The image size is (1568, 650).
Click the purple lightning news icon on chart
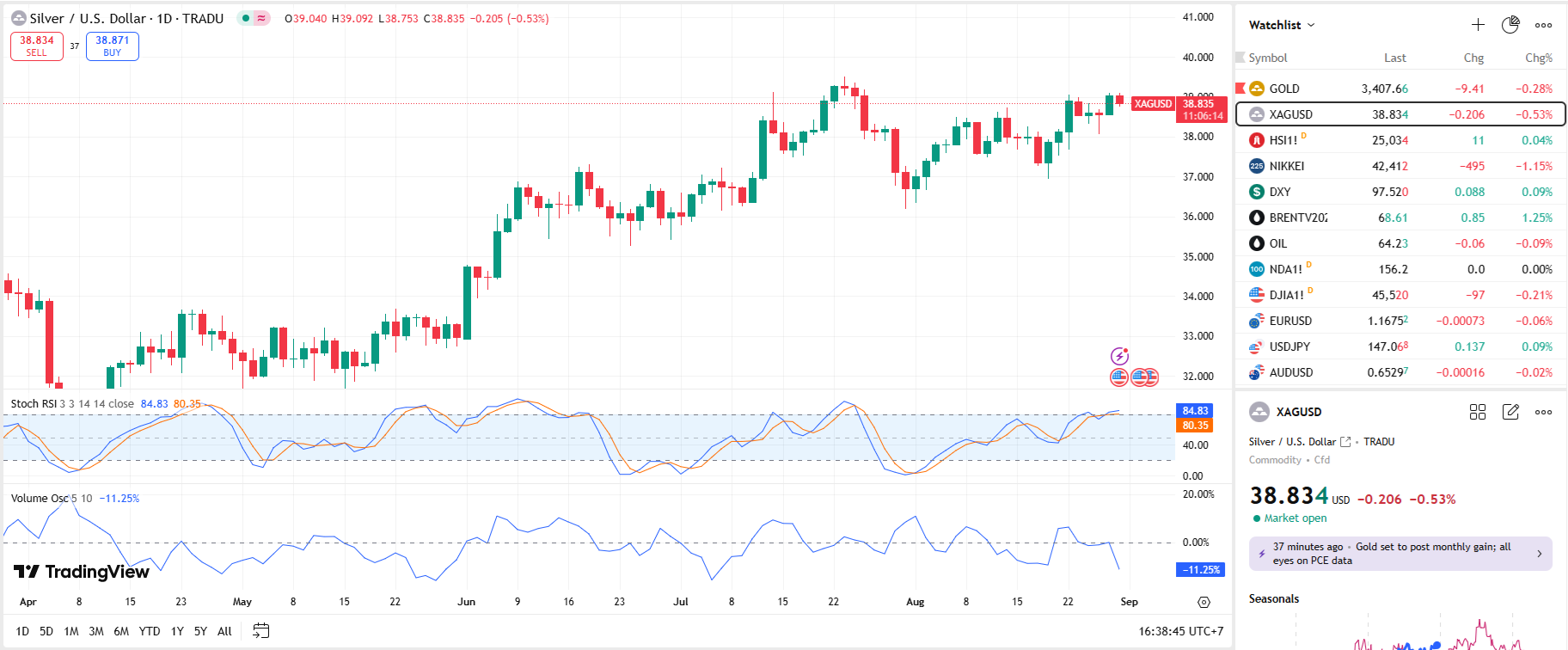(x=1119, y=356)
